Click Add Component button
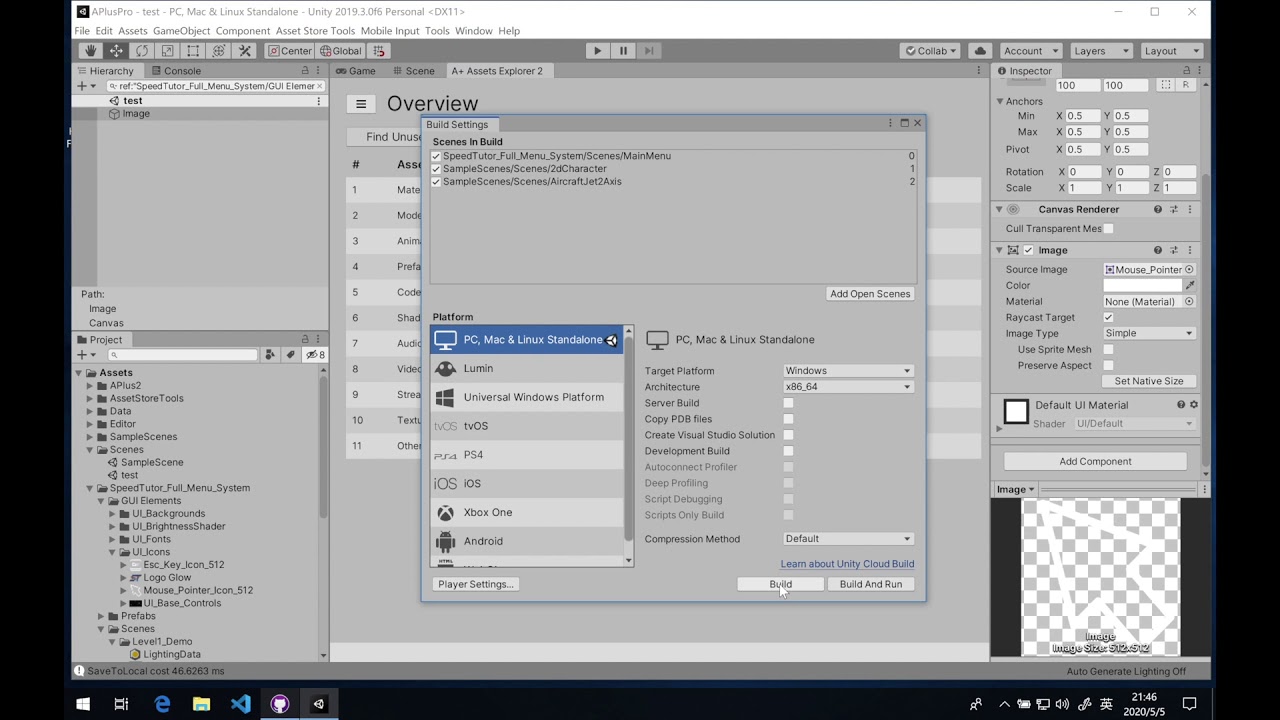 1095,462
